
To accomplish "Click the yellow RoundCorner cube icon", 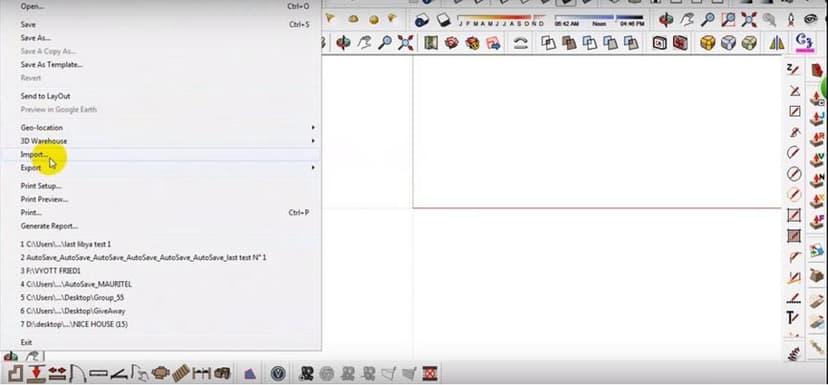I will tap(708, 43).
